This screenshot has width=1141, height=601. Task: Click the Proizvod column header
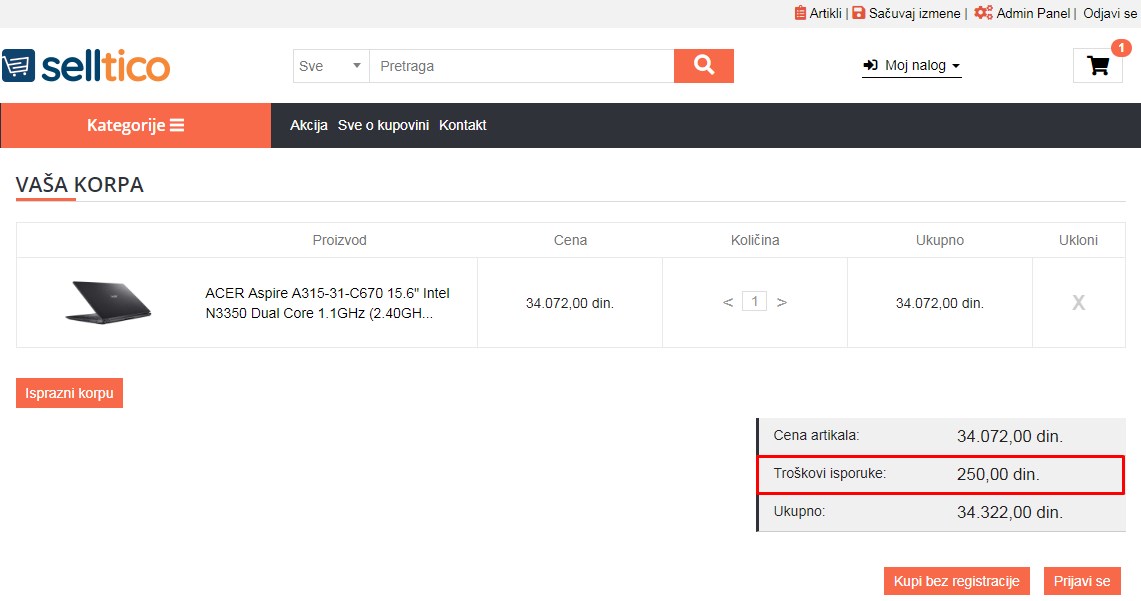339,240
